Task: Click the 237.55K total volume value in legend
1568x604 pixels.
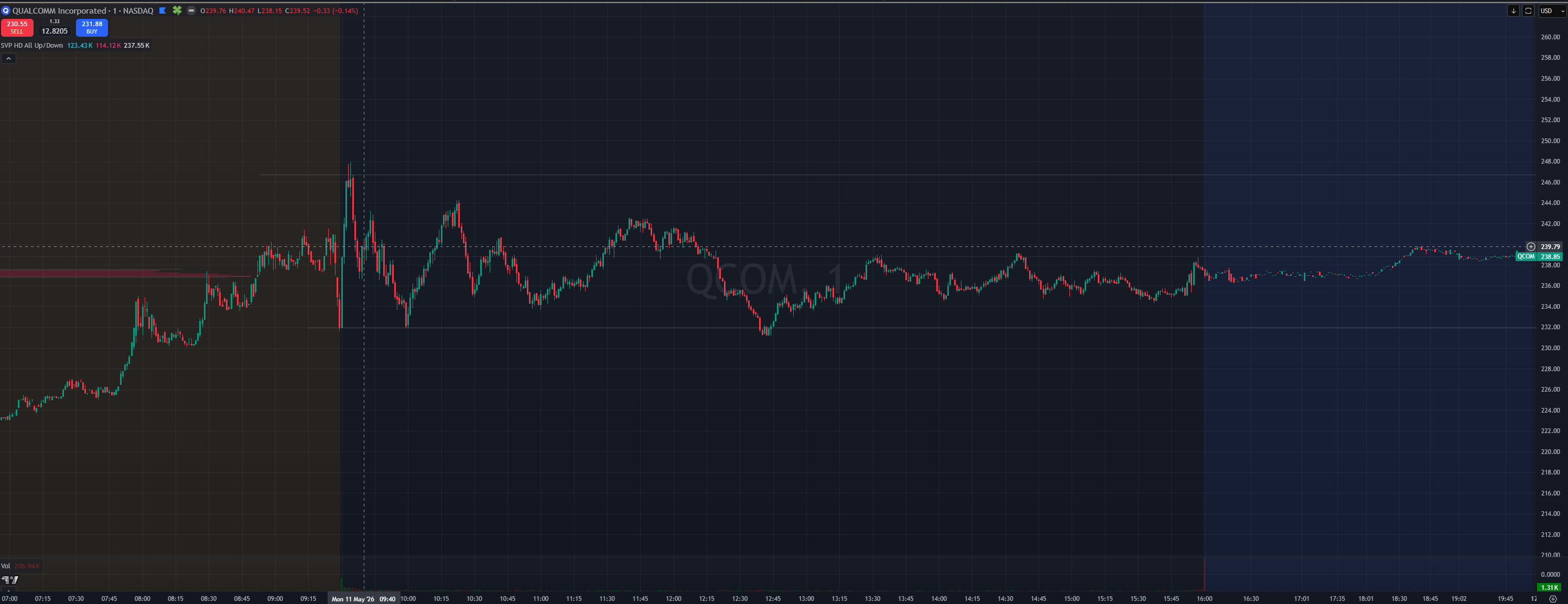Action: click(136, 46)
